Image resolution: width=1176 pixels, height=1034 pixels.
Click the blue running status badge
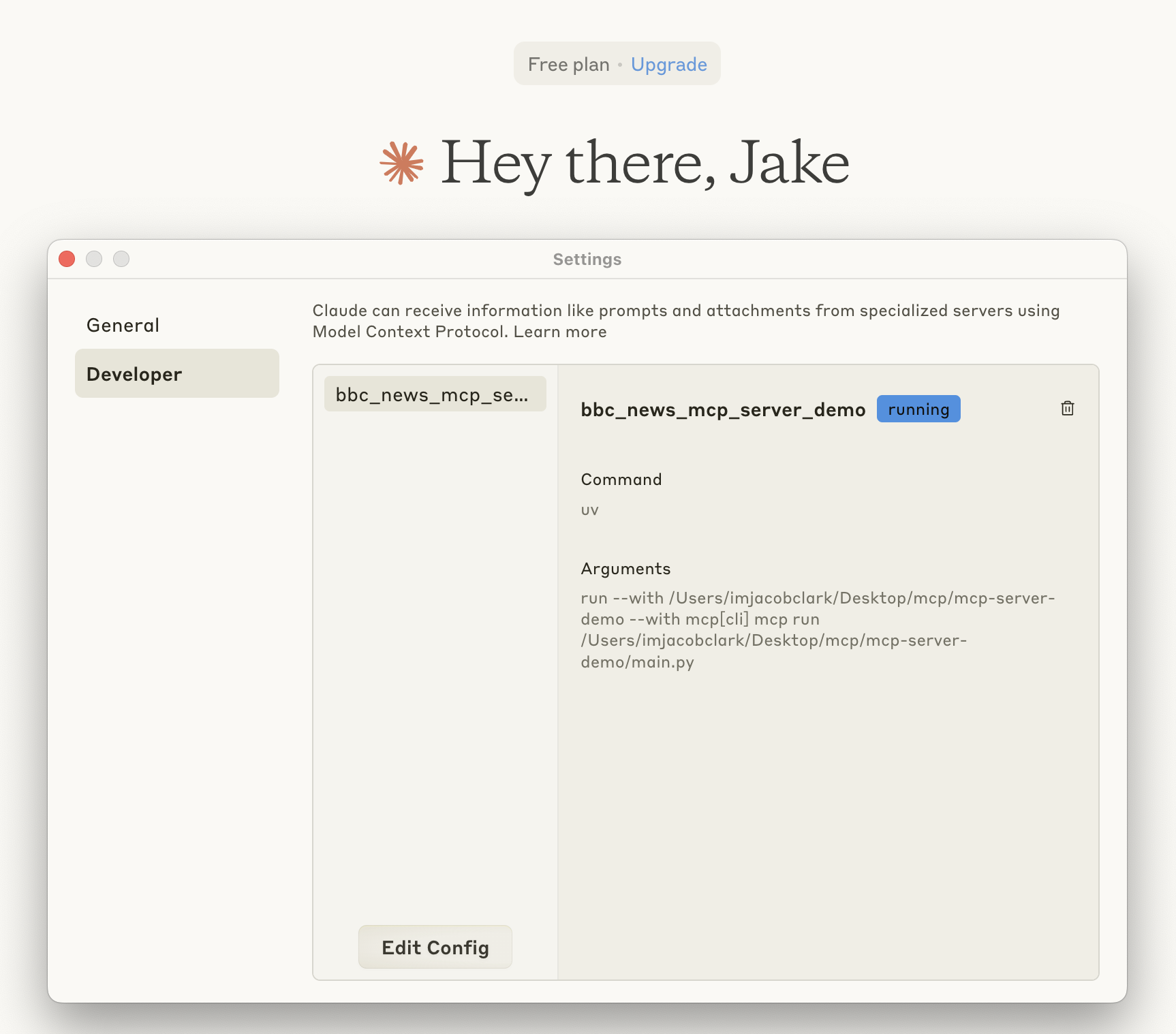click(x=918, y=409)
